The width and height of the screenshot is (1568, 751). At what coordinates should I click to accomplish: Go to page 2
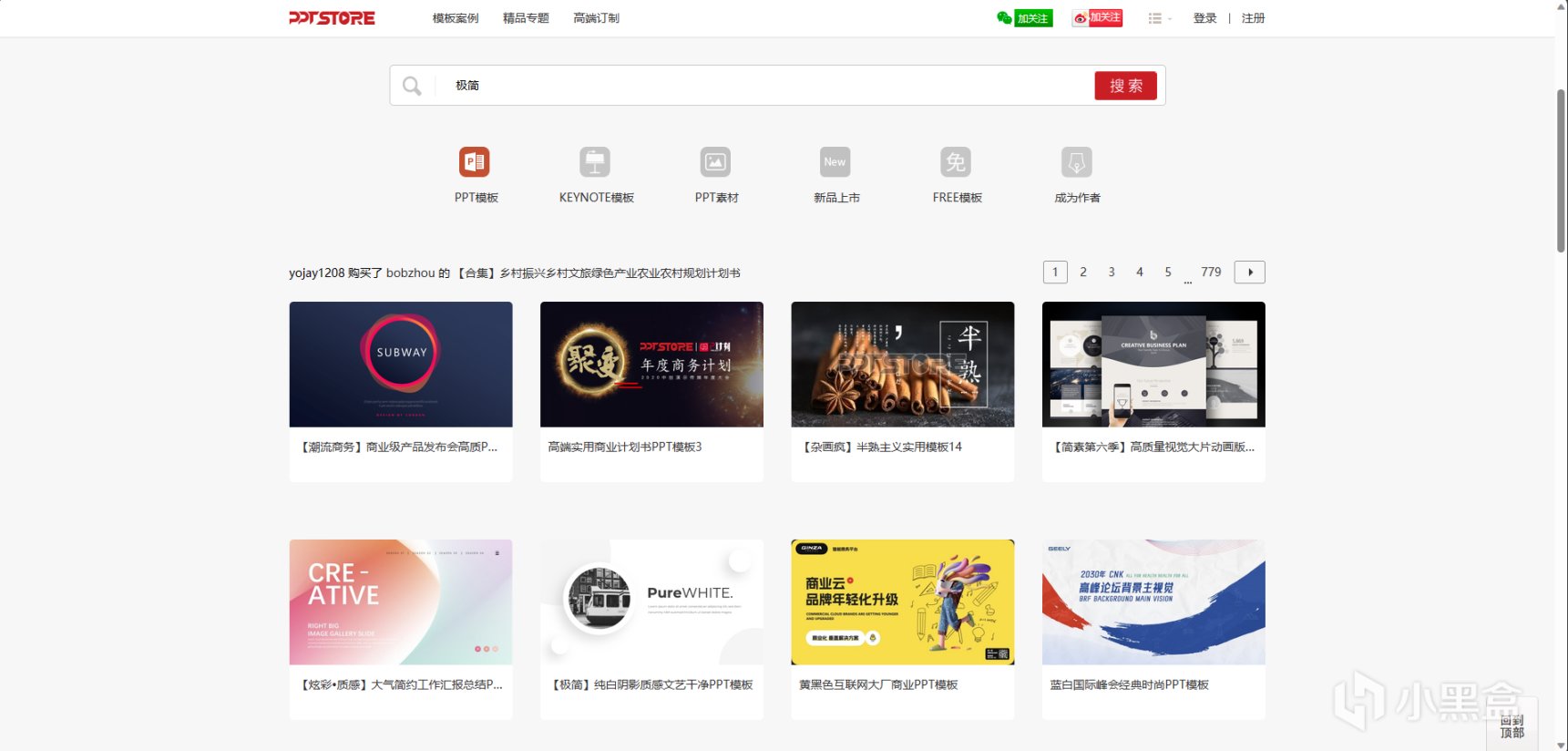click(x=1083, y=272)
